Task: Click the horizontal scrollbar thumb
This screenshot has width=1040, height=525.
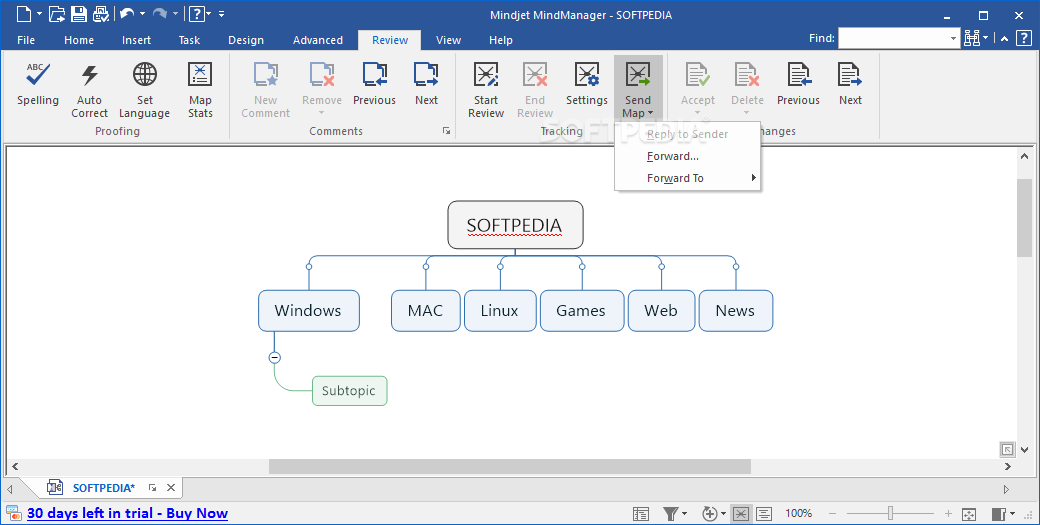Action: [x=509, y=467]
